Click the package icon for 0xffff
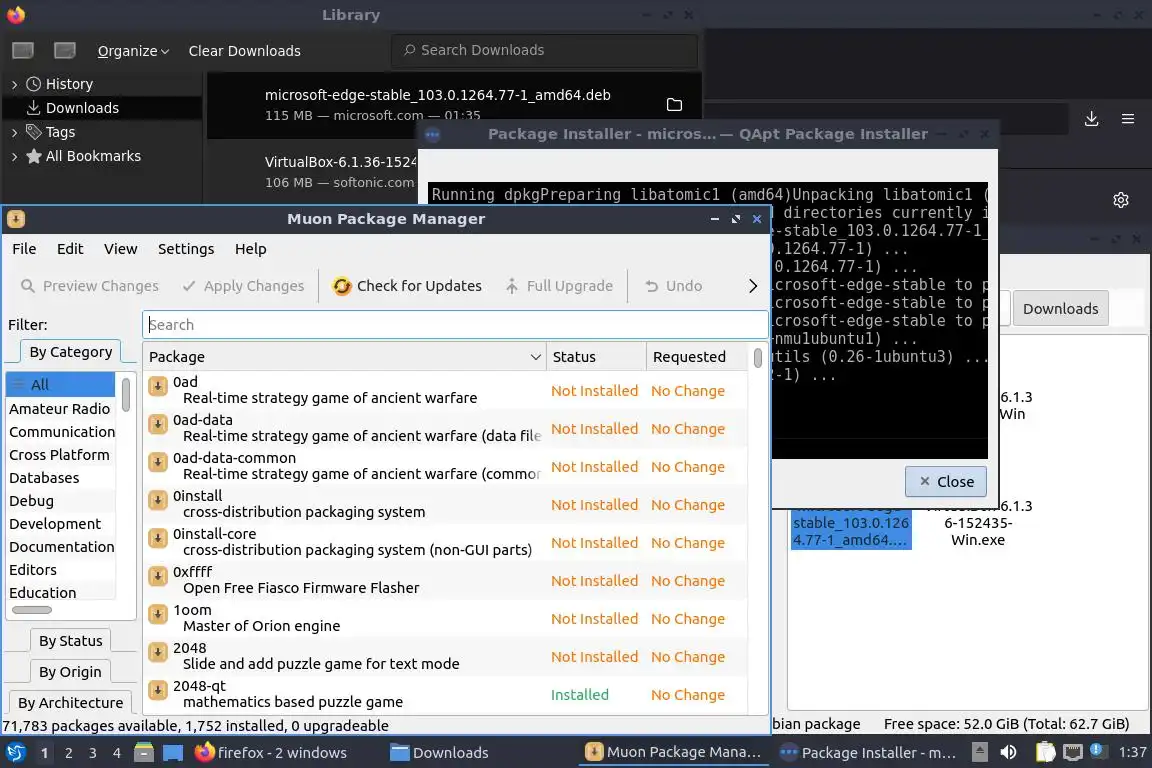The width and height of the screenshot is (1152, 768). [158, 577]
